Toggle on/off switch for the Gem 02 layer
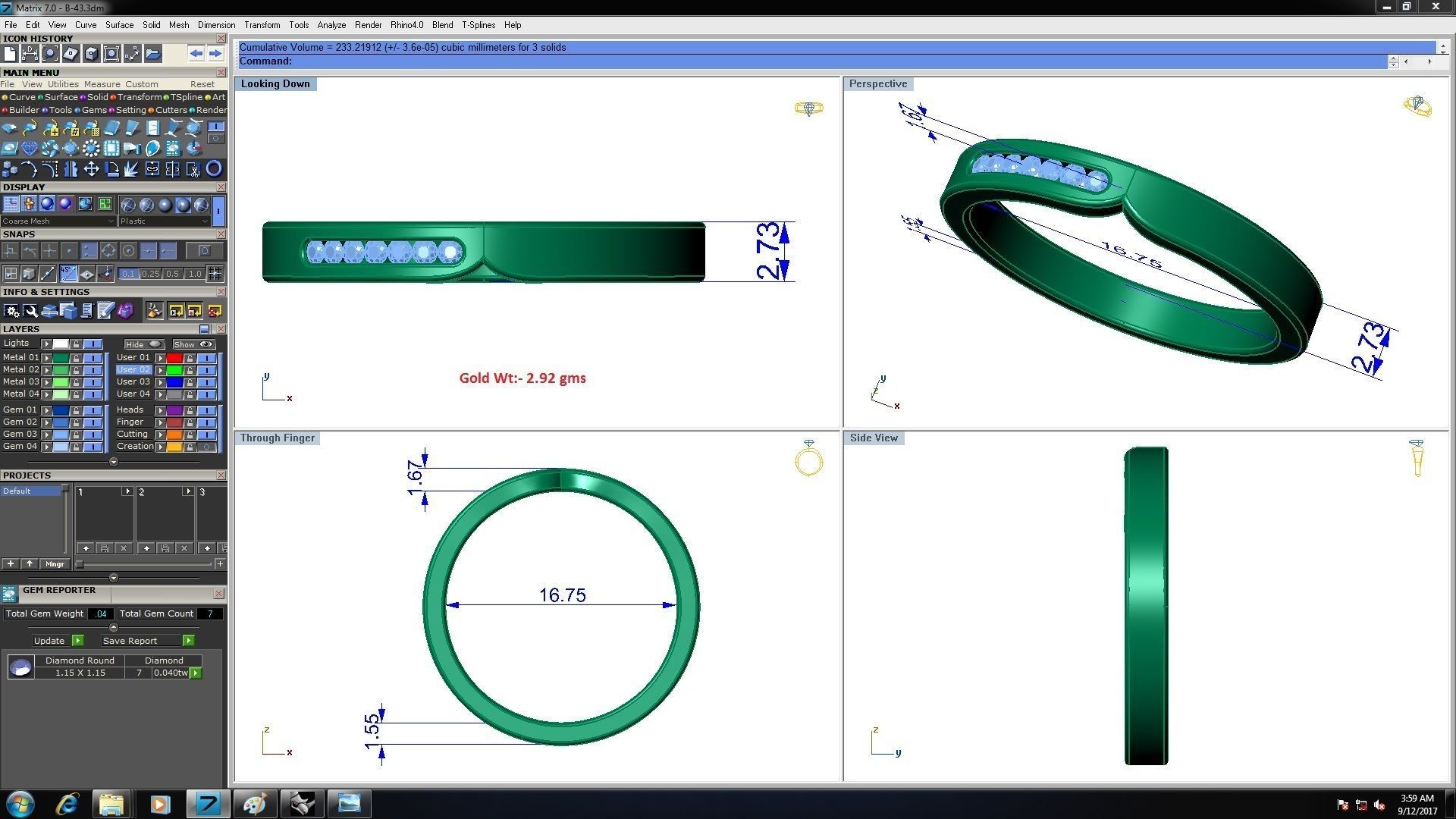The height and width of the screenshot is (819, 1456). pos(93,422)
